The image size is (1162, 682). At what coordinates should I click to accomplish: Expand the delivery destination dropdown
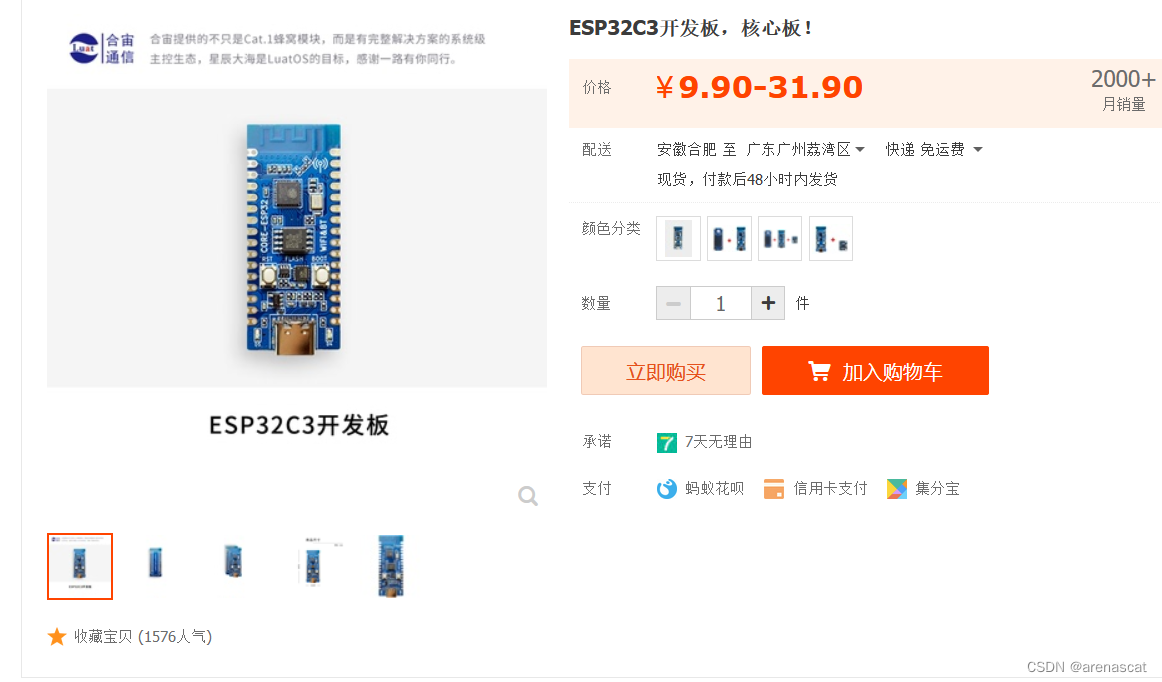pyautogui.click(x=860, y=150)
